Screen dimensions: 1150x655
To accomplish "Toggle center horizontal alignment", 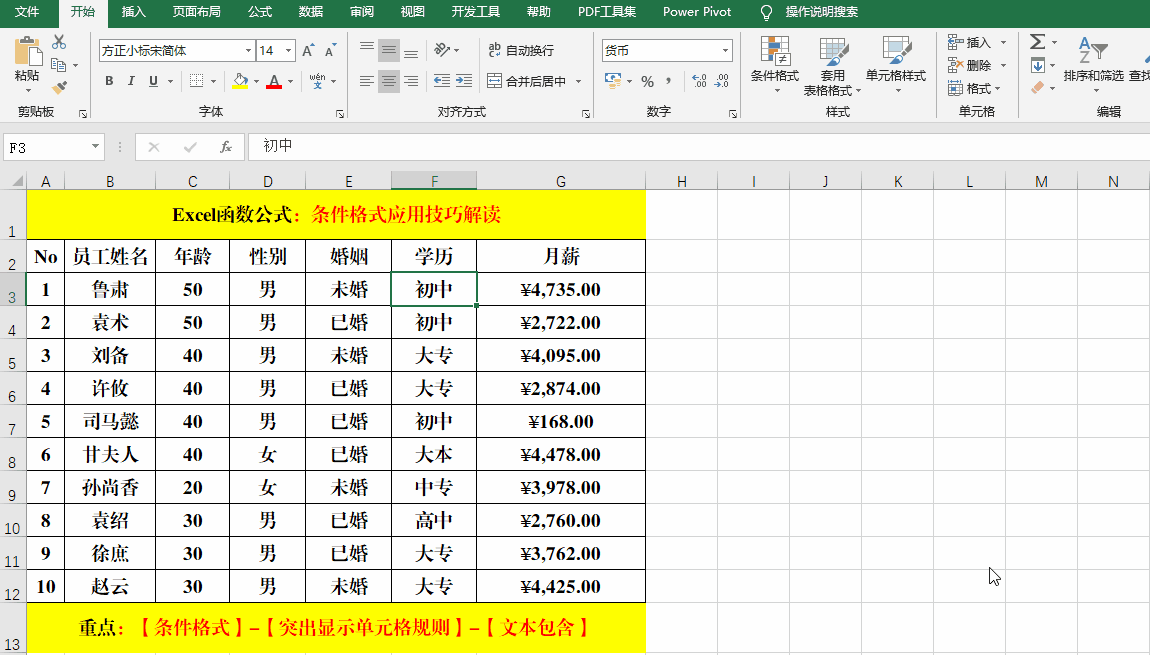I will tap(389, 81).
